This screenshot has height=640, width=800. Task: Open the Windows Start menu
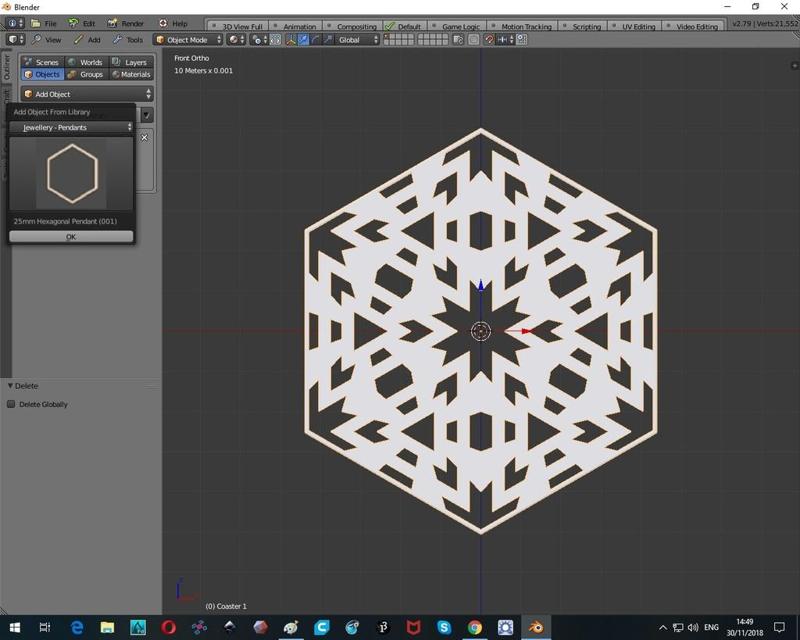(15, 627)
